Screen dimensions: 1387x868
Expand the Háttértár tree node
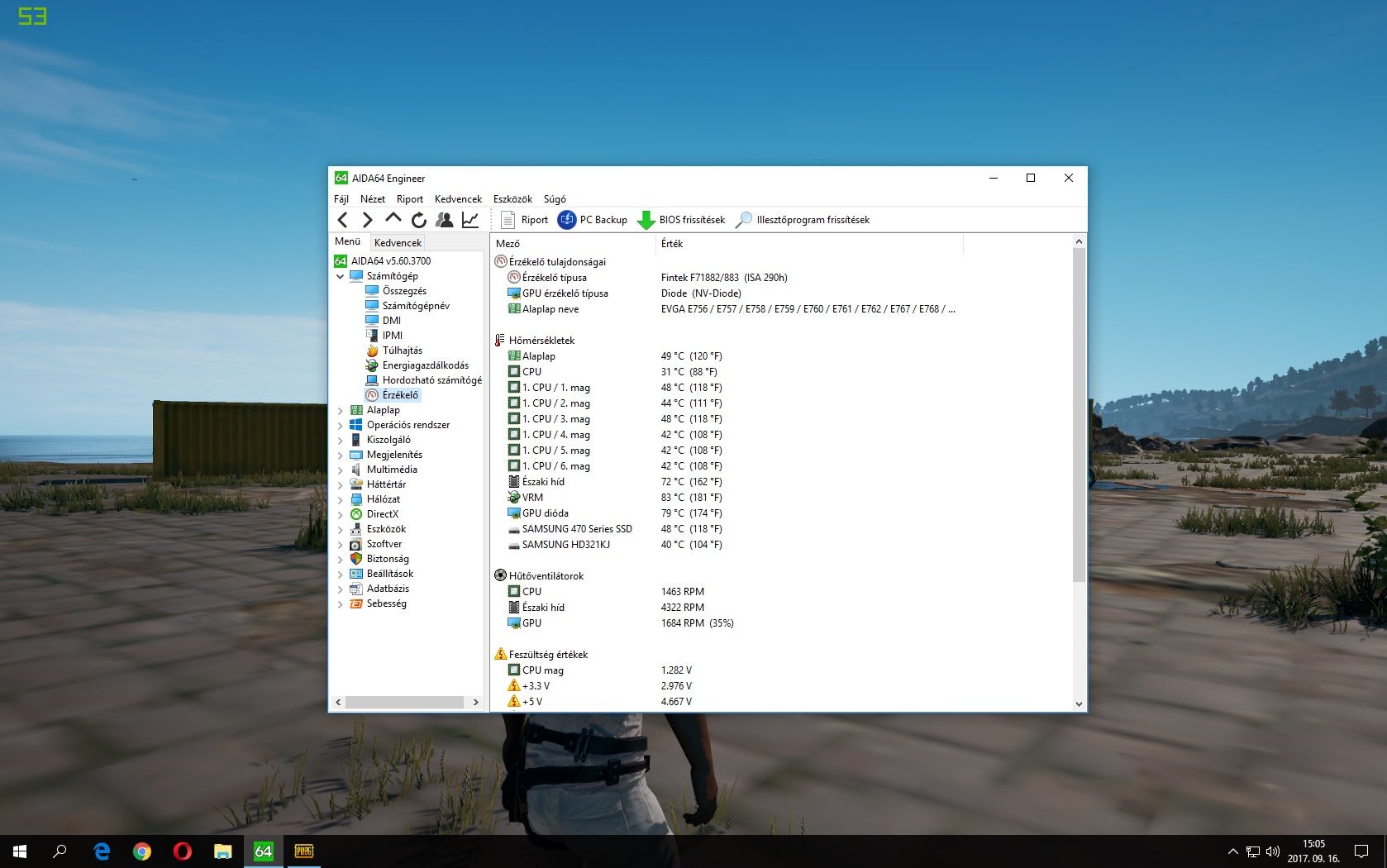click(x=340, y=484)
